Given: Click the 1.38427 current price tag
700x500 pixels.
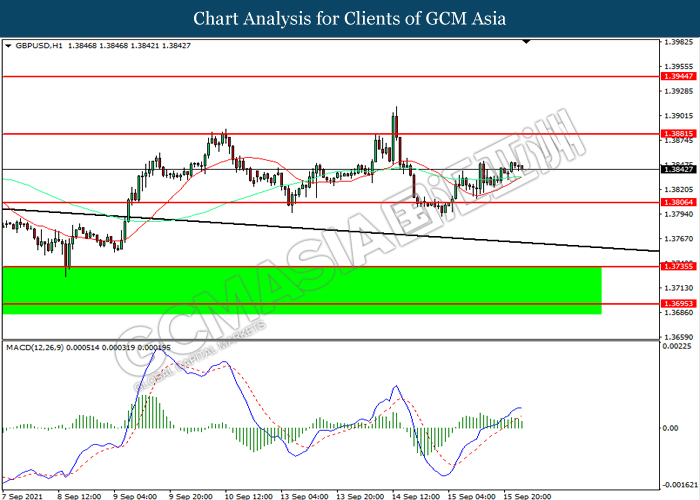Looking at the screenshot, I should (x=677, y=169).
